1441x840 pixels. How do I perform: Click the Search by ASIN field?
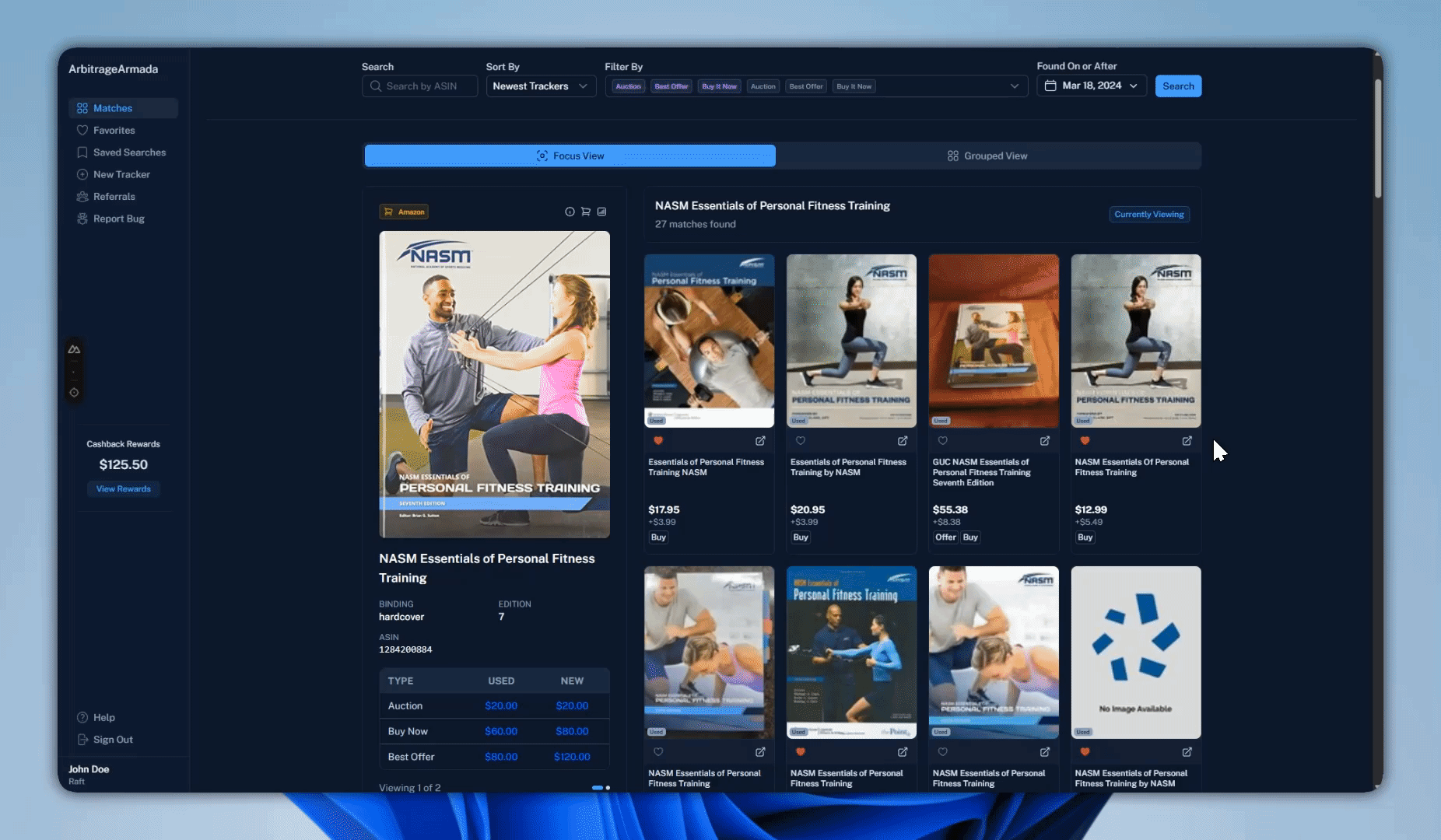pos(420,86)
